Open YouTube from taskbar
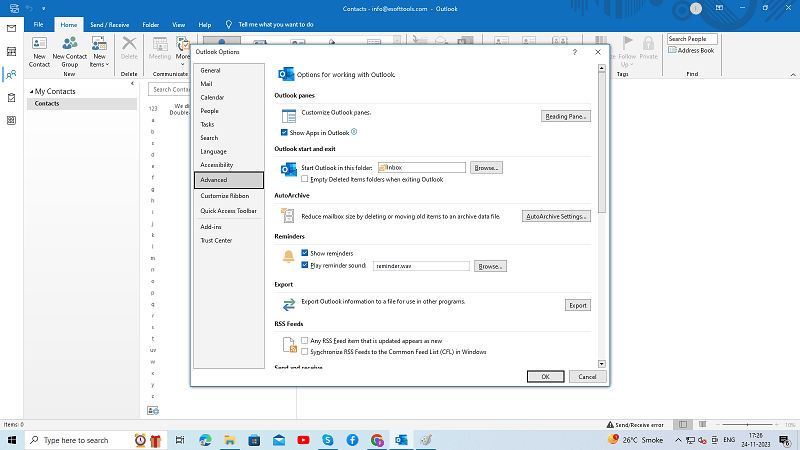 303,440
